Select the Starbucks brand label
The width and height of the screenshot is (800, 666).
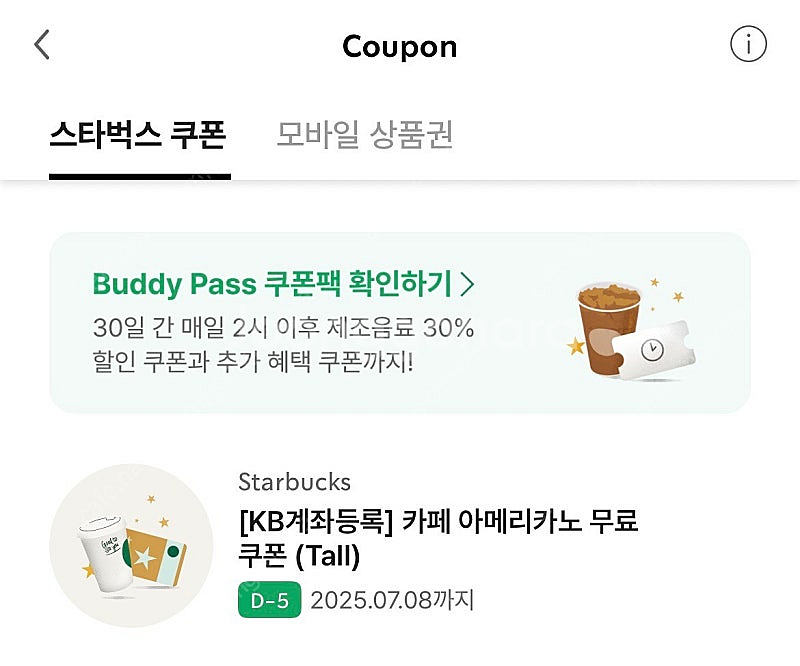[x=294, y=482]
